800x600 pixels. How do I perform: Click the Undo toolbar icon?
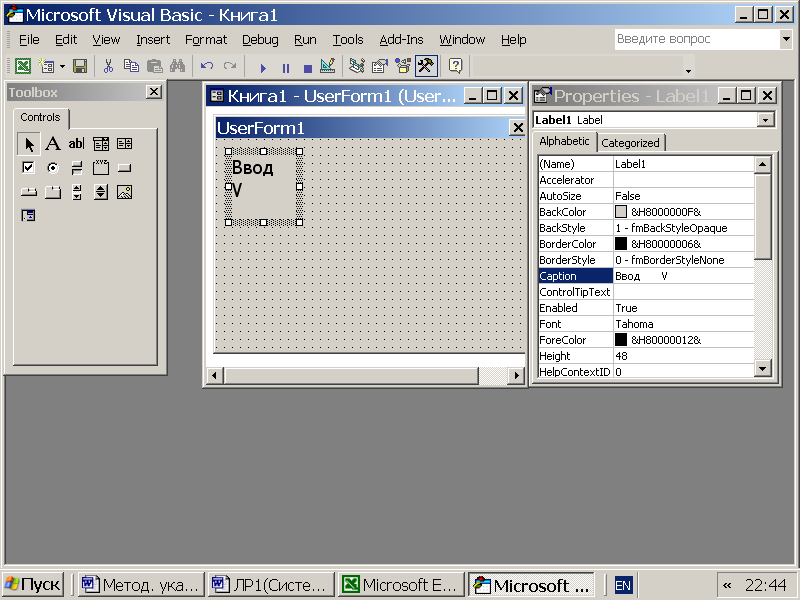tap(207, 66)
